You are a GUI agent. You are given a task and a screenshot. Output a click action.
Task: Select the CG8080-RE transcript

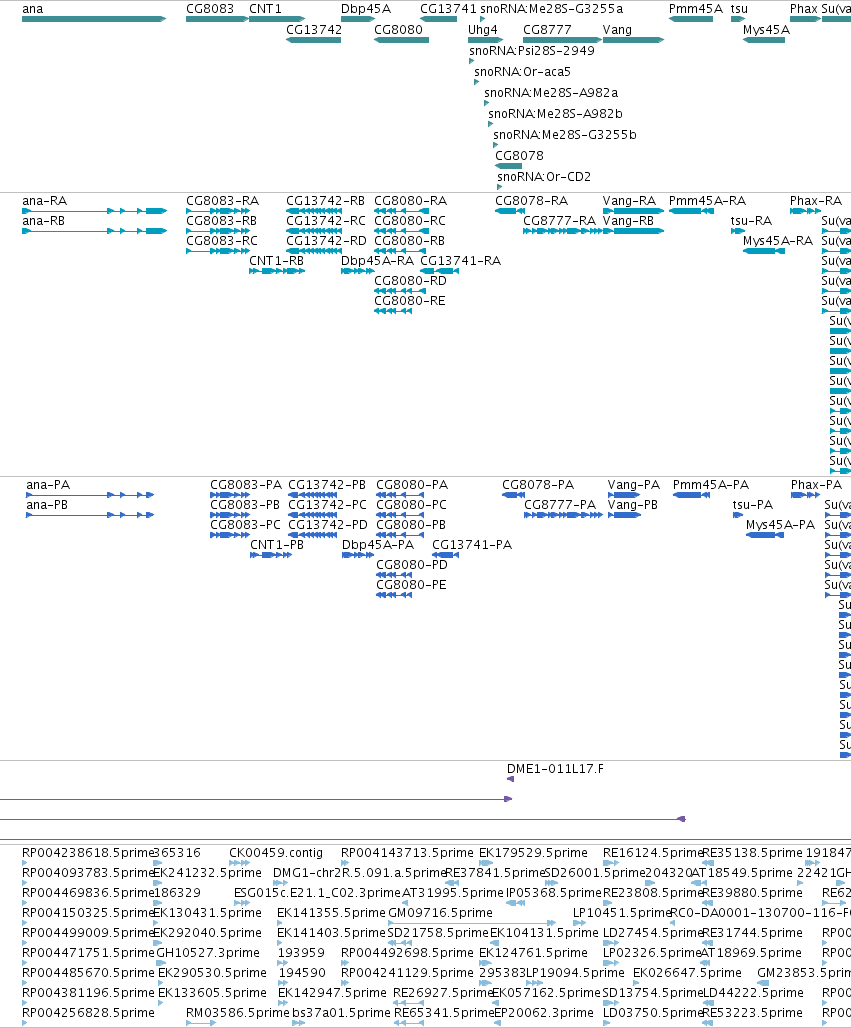[393, 311]
